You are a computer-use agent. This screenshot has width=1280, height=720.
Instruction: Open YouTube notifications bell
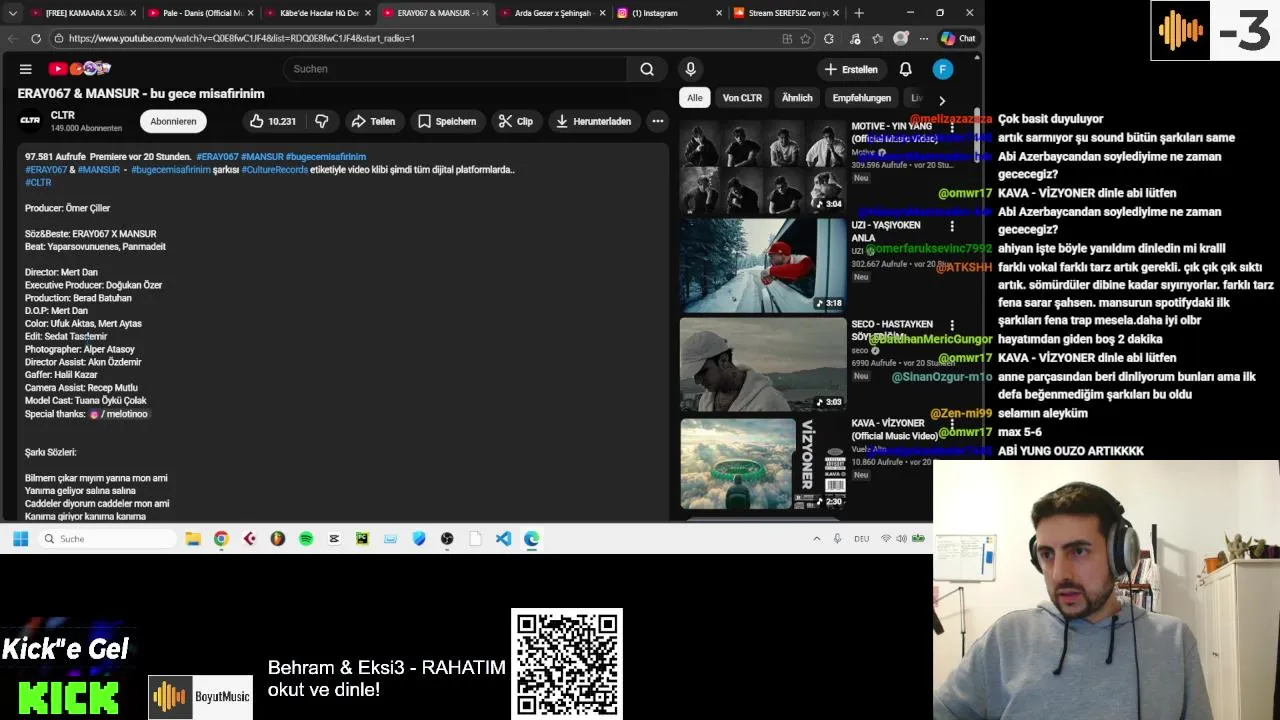[905, 69]
